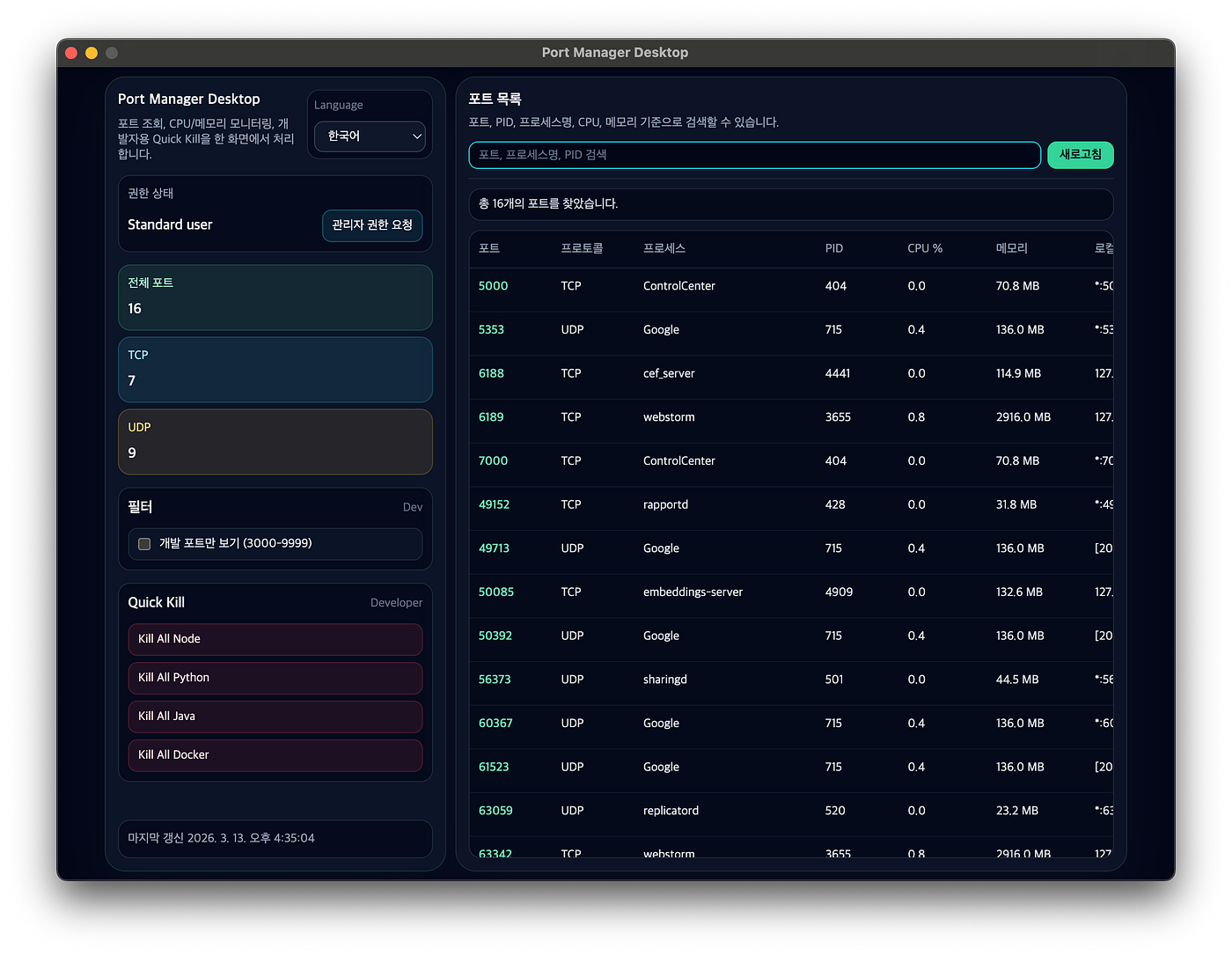The image size is (1232, 956).
Task: Minimize the window with the yellow button
Action: pyautogui.click(x=92, y=53)
